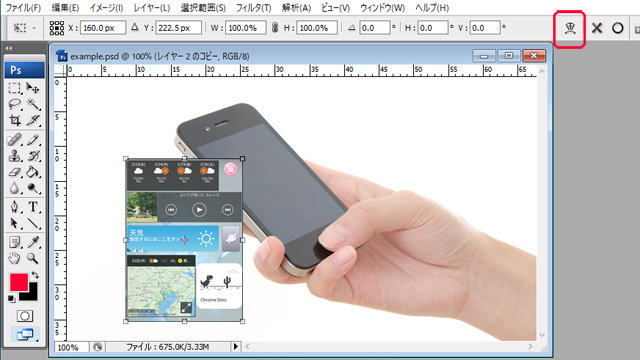Click the vertical skew V field
This screenshot has height=360, width=640.
485,28
